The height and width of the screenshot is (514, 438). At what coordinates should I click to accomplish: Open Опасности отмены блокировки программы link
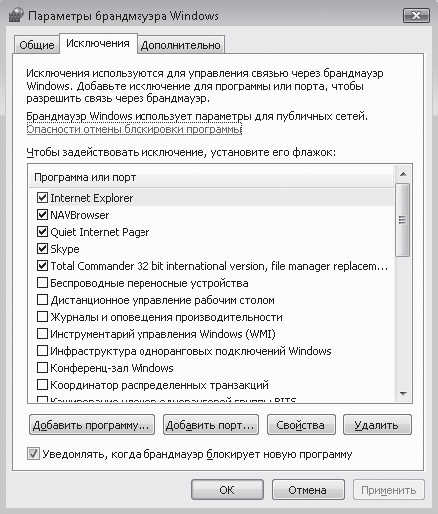point(134,129)
